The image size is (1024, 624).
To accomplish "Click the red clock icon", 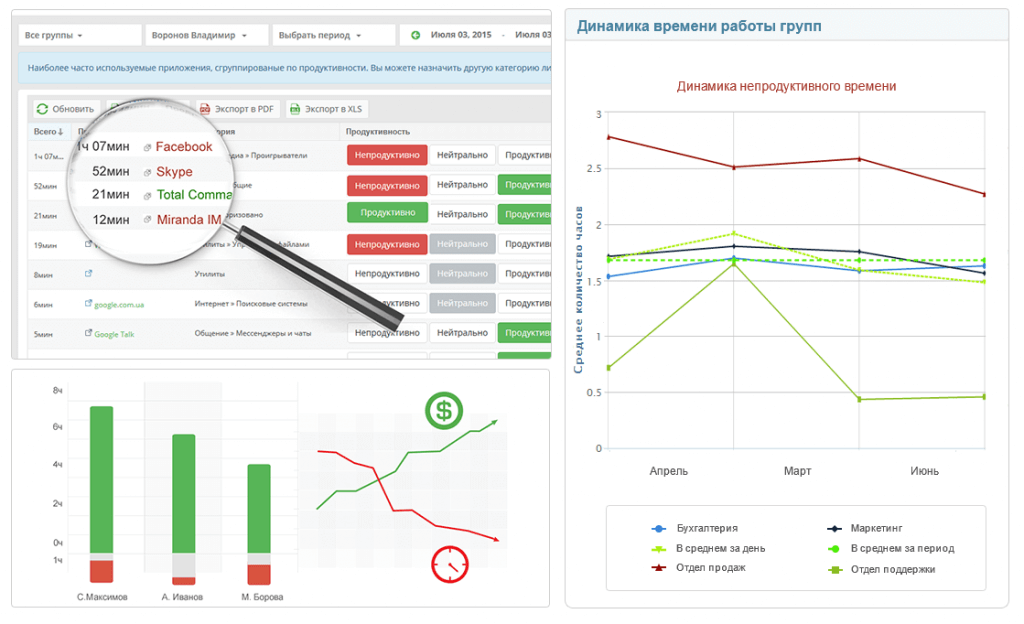I will (x=450, y=563).
